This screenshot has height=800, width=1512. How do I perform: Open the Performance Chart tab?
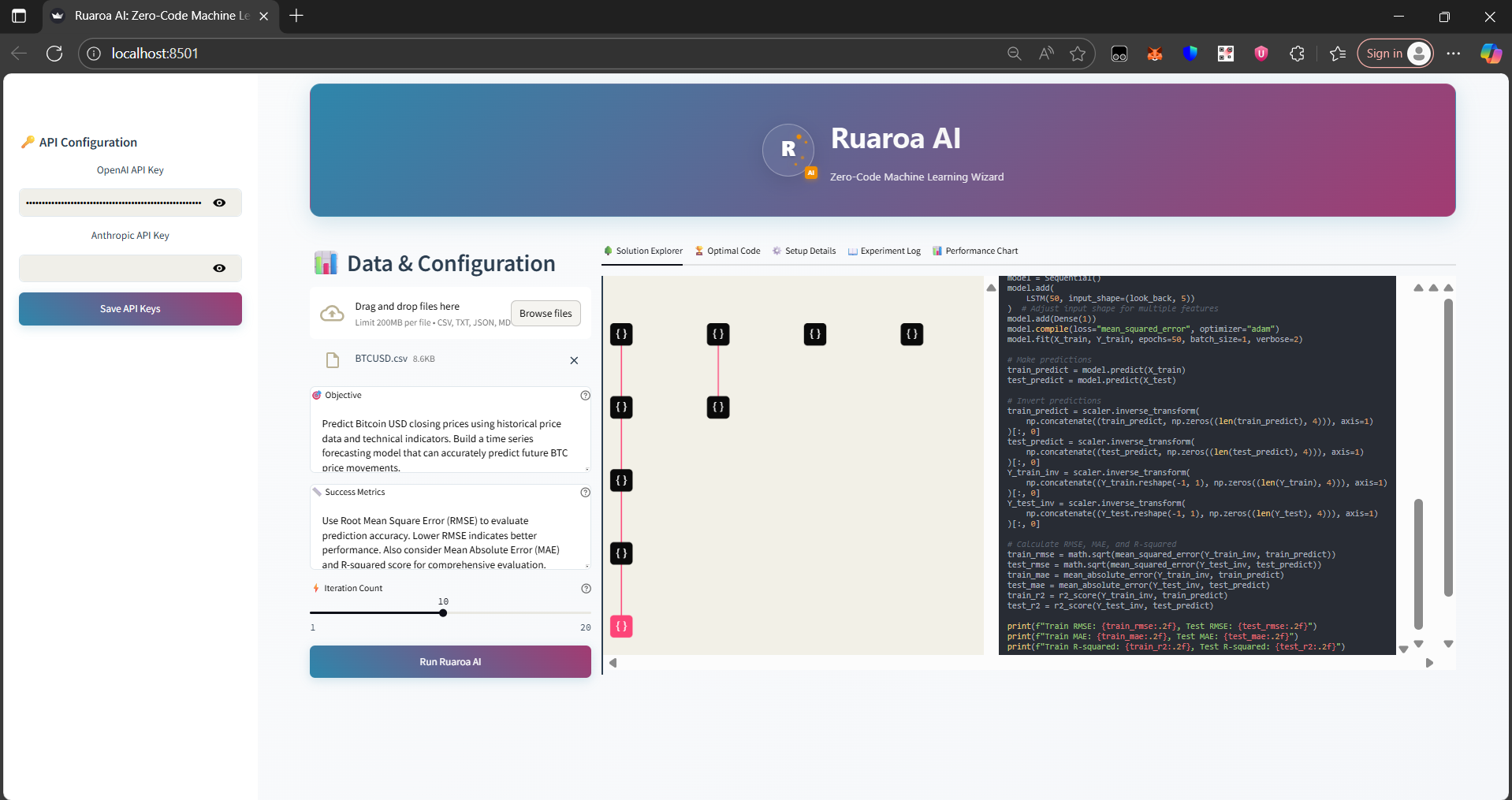tap(975, 251)
